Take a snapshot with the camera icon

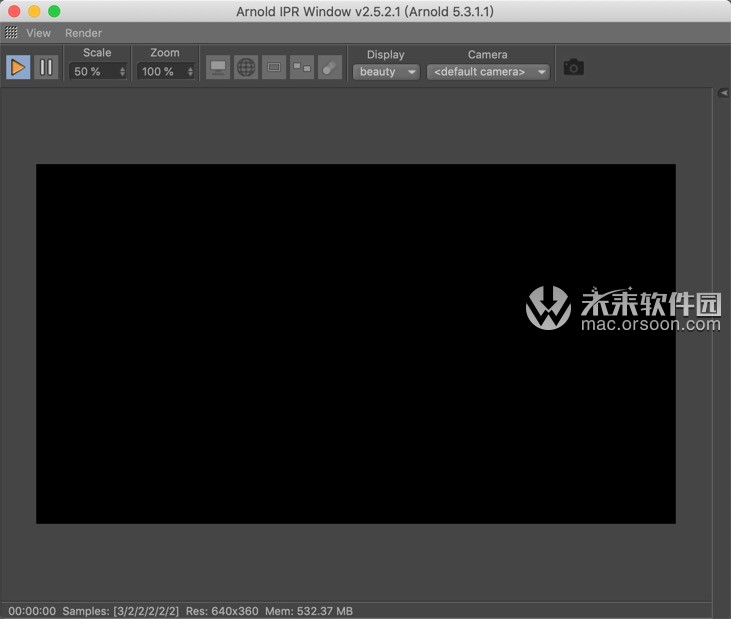pos(573,68)
